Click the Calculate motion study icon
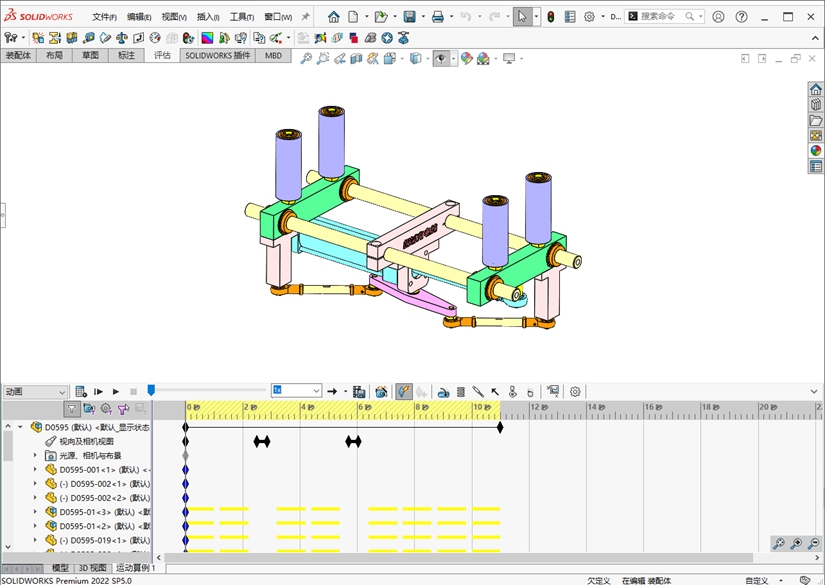Image resolution: width=825 pixels, height=585 pixels. (82, 392)
